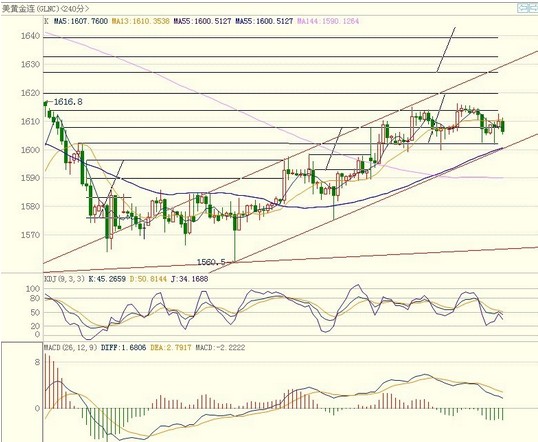
Task: Click the 1600 price axis label
Action: pyautogui.click(x=30, y=150)
